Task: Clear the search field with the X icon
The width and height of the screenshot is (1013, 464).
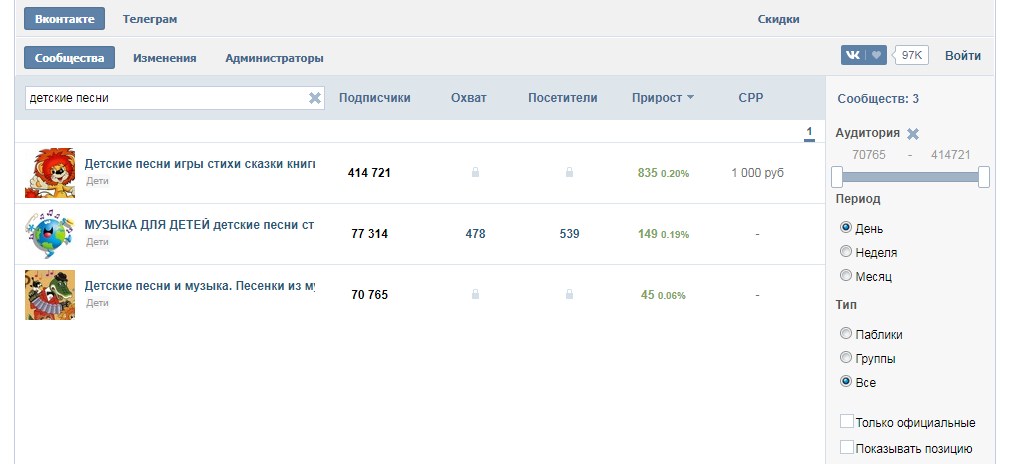Action: [314, 98]
